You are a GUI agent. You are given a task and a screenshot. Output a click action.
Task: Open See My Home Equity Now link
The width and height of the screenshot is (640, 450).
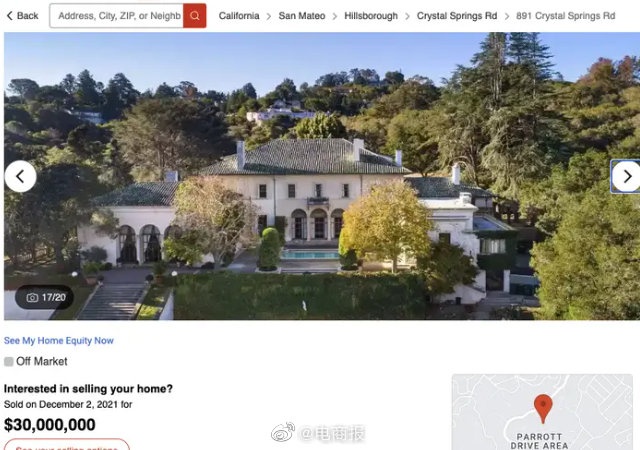[x=59, y=341]
